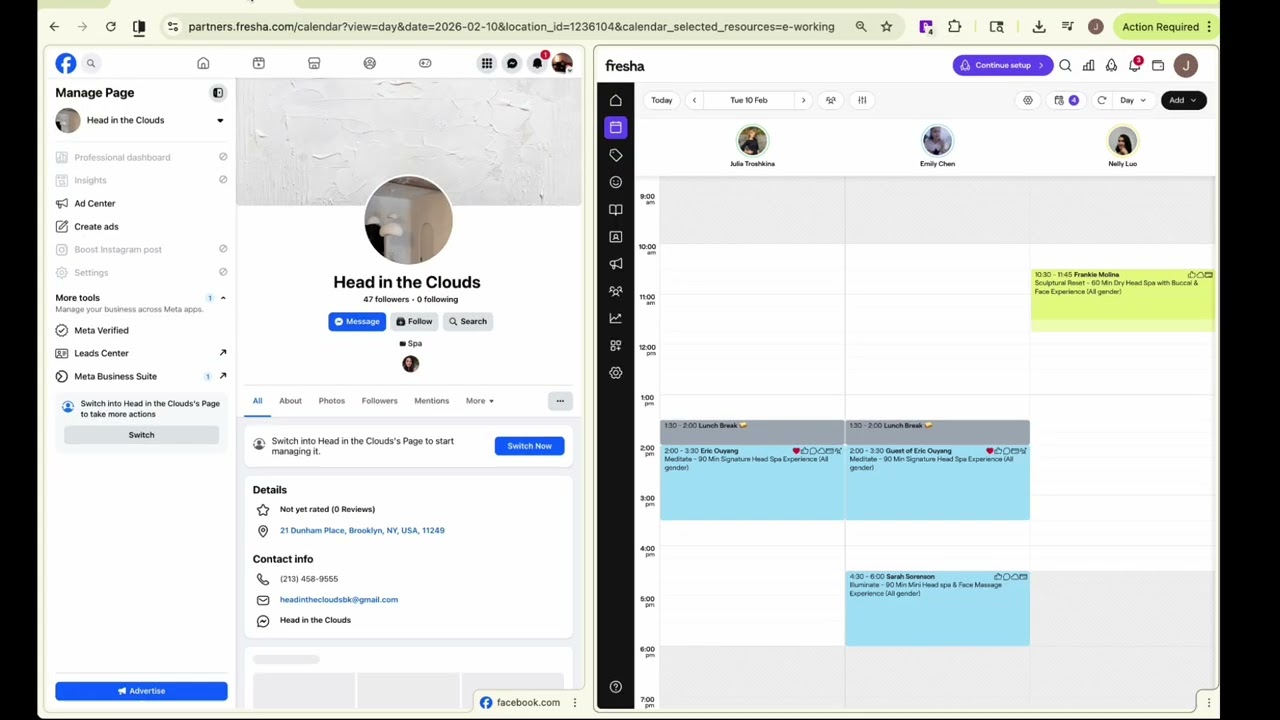
Task: Open Fresha team icon in sidebar
Action: [x=616, y=291]
